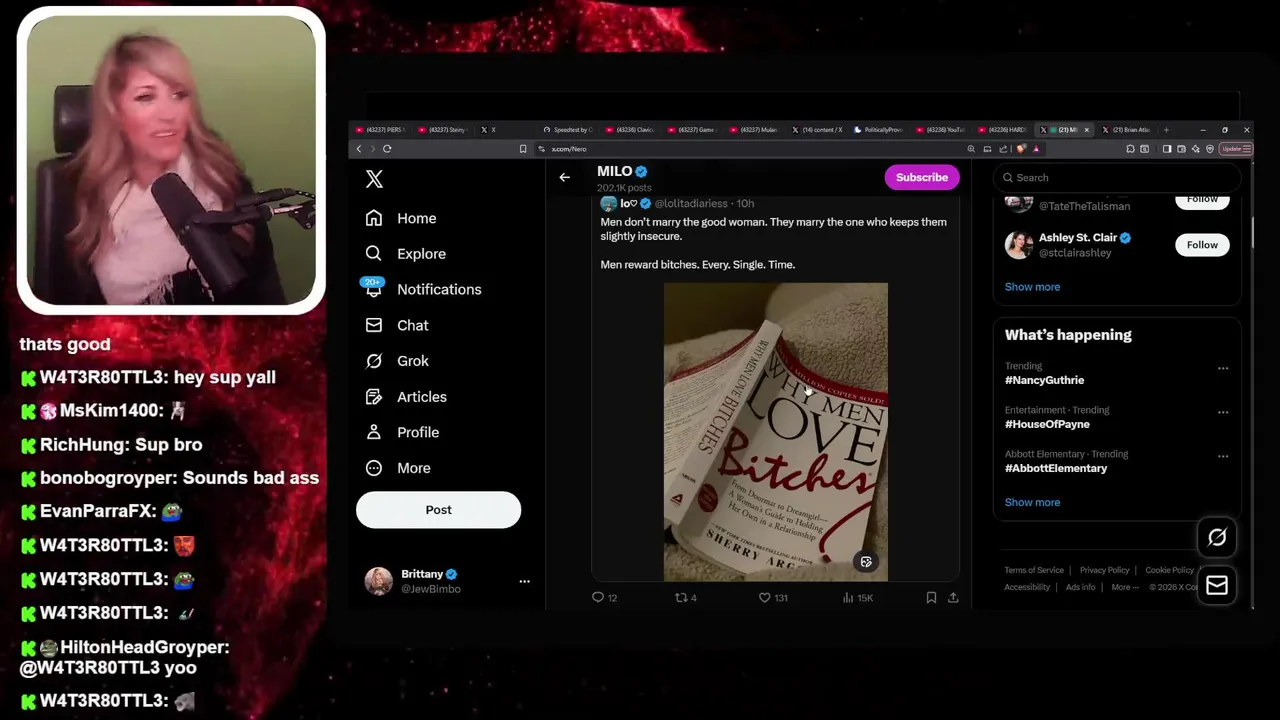1280x720 pixels.
Task: Switch to the content / X tab
Action: [x=817, y=130]
